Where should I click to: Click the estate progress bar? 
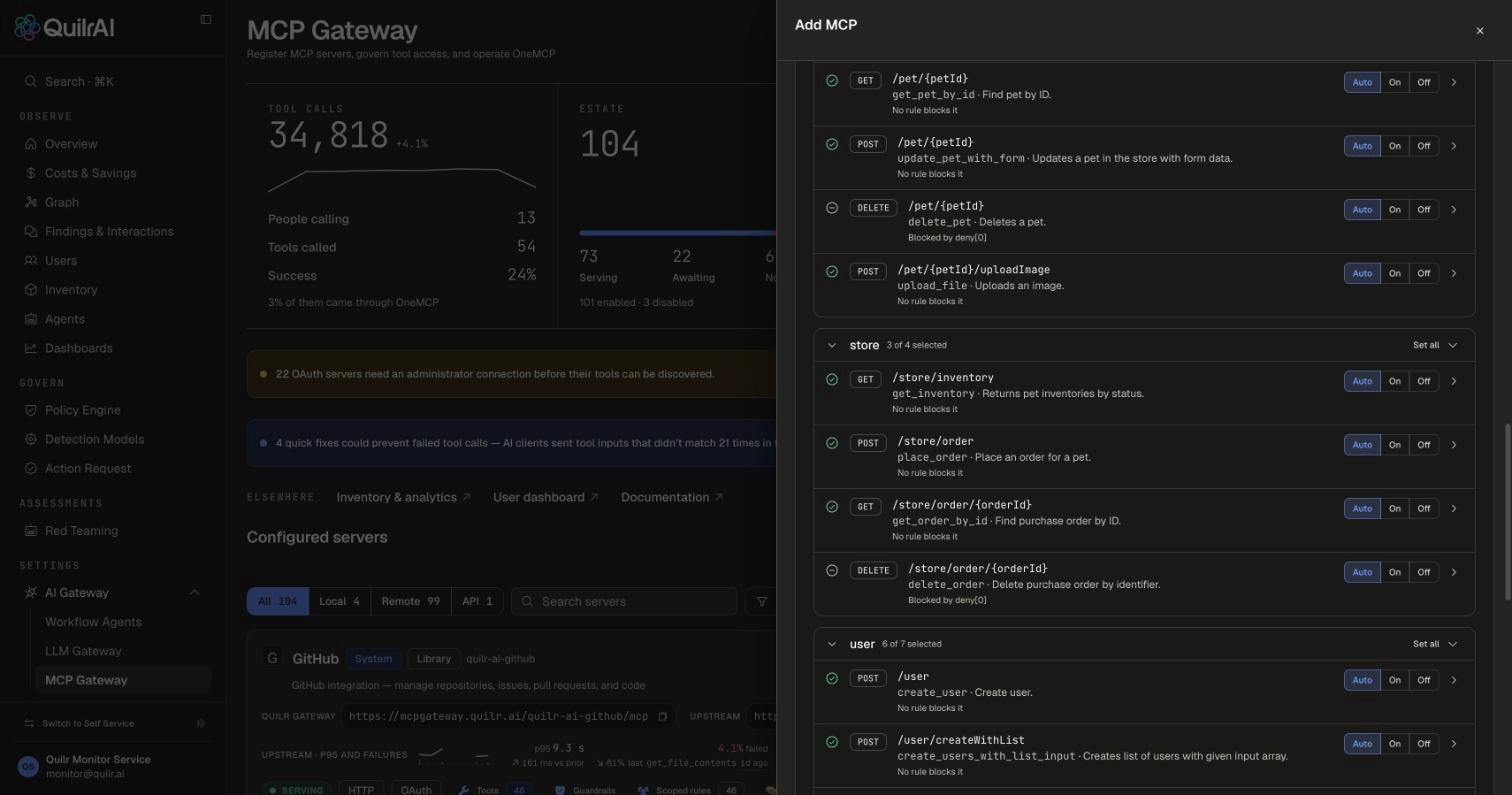point(678,233)
